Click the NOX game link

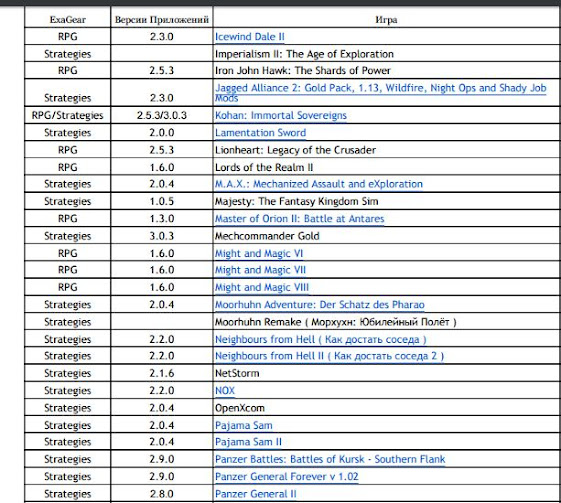click(225, 391)
